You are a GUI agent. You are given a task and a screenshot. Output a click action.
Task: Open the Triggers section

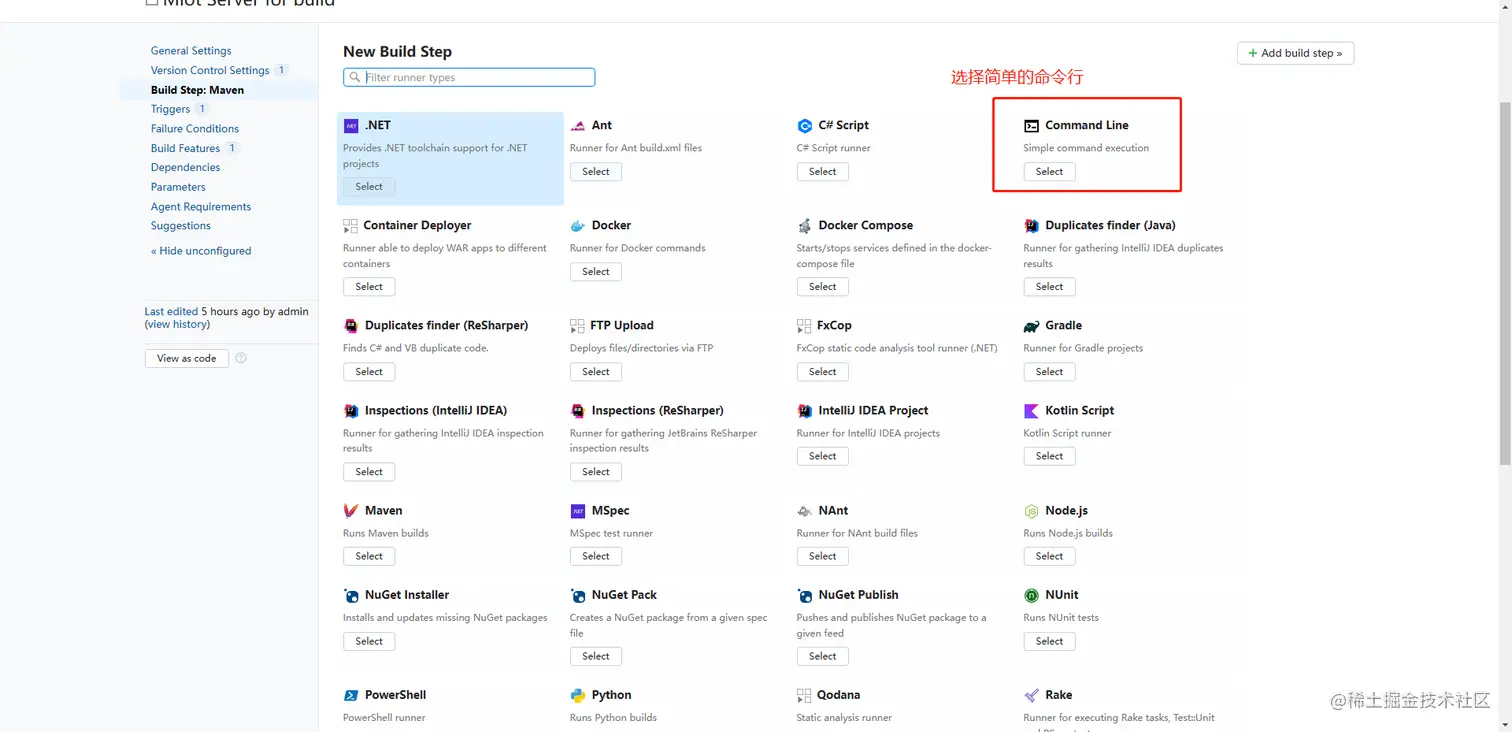pos(170,109)
